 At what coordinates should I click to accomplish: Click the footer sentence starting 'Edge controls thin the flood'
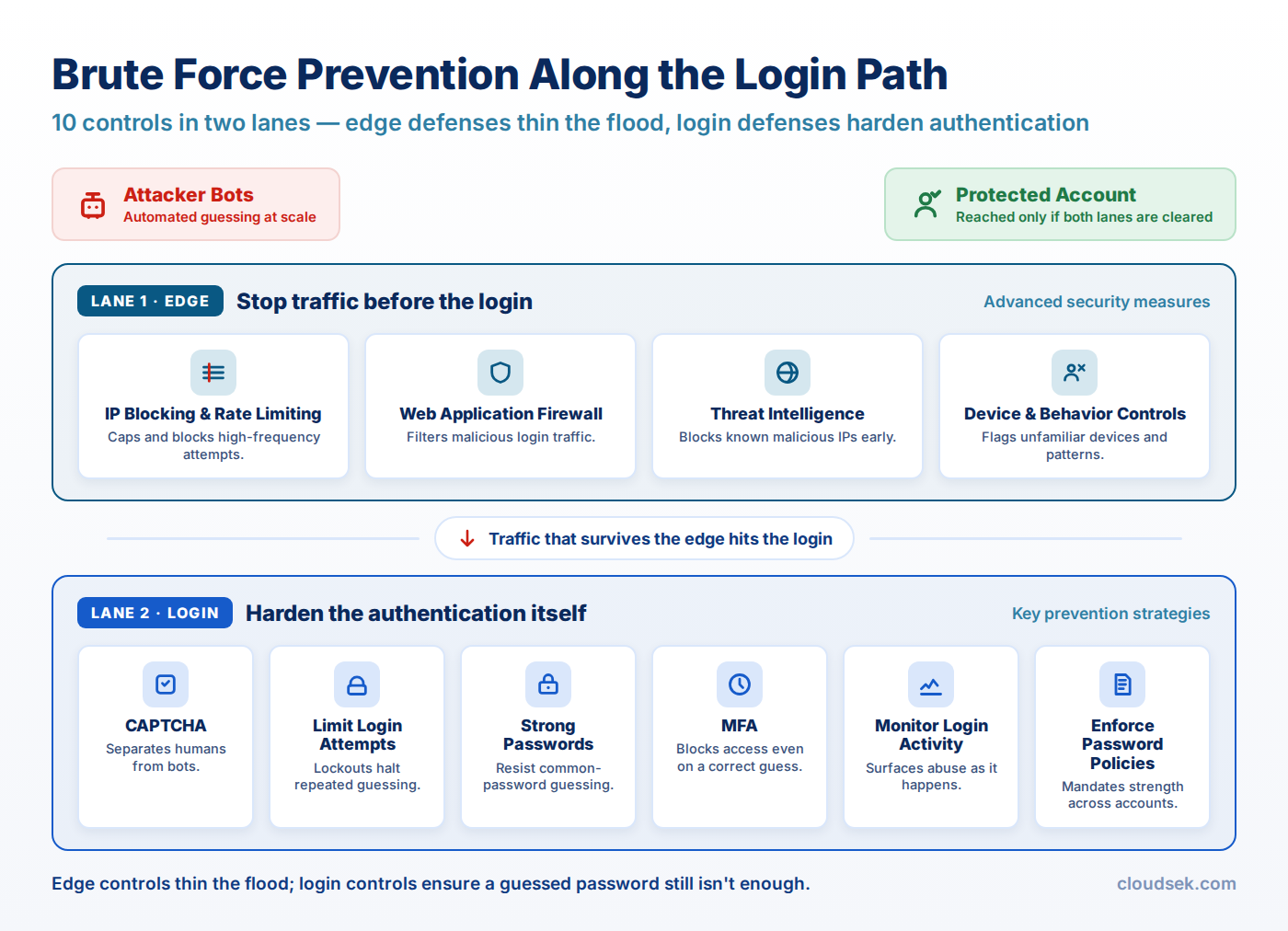tap(431, 884)
